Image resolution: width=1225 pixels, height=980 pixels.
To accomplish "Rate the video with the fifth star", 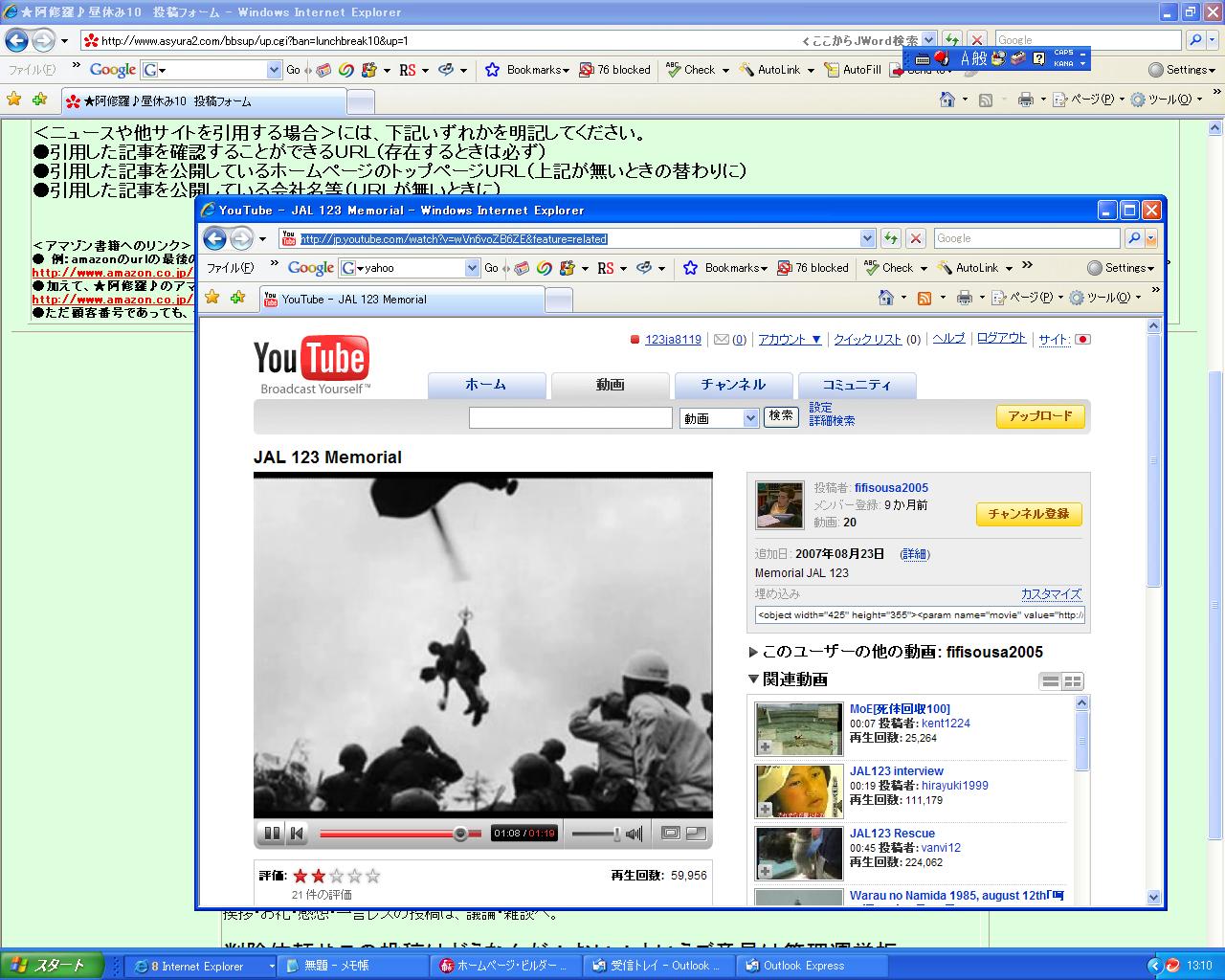I will coord(373,876).
